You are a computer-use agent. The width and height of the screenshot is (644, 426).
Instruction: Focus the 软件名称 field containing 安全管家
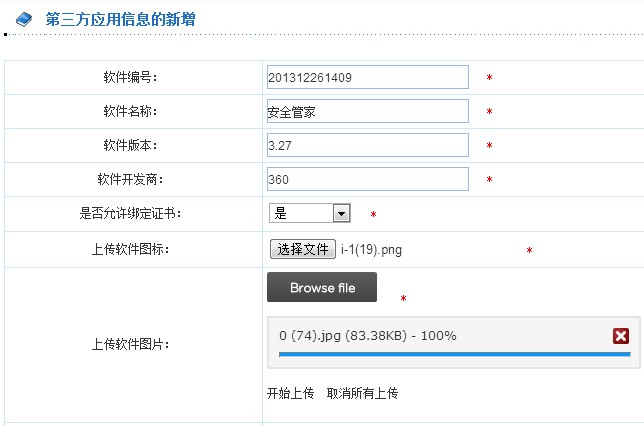[x=368, y=111]
